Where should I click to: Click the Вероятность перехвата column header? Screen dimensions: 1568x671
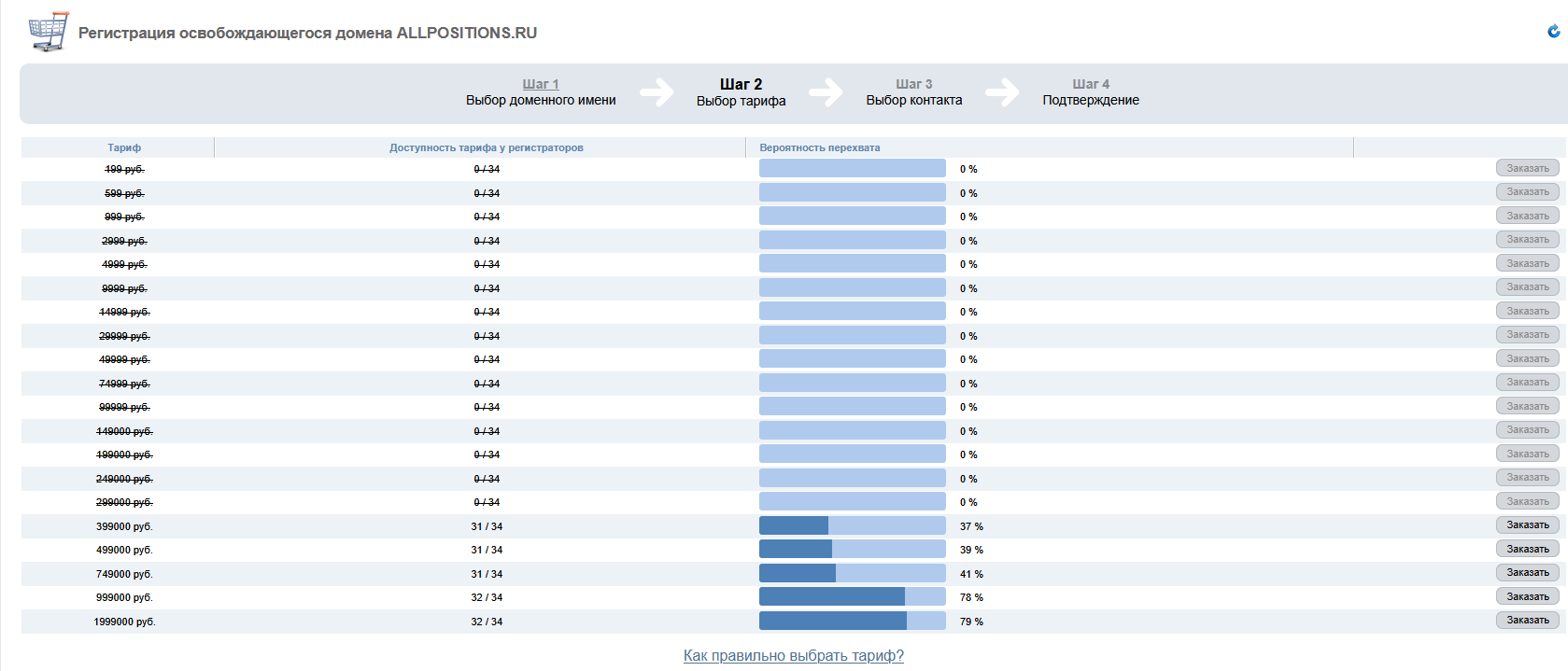819,147
